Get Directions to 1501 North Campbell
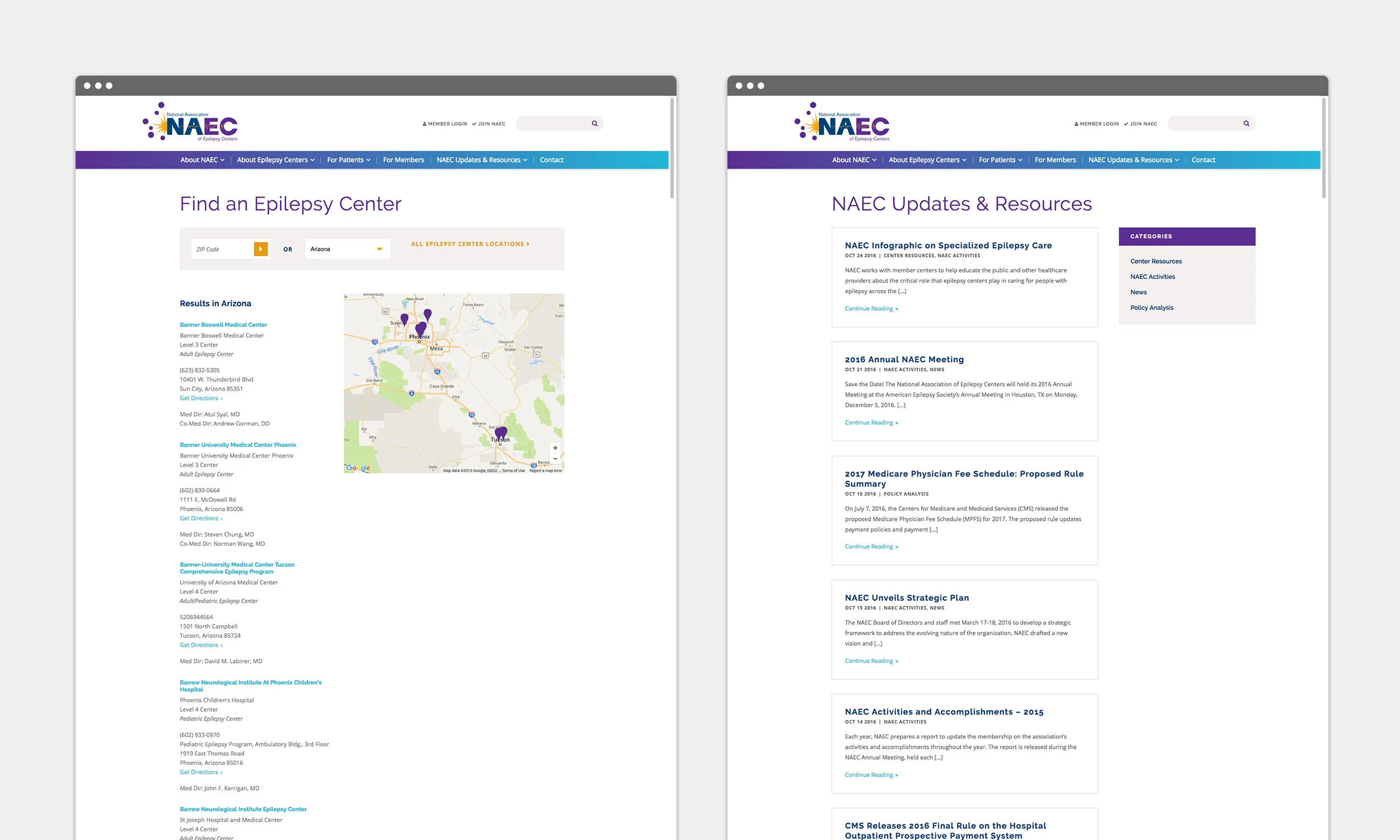 pyautogui.click(x=201, y=645)
